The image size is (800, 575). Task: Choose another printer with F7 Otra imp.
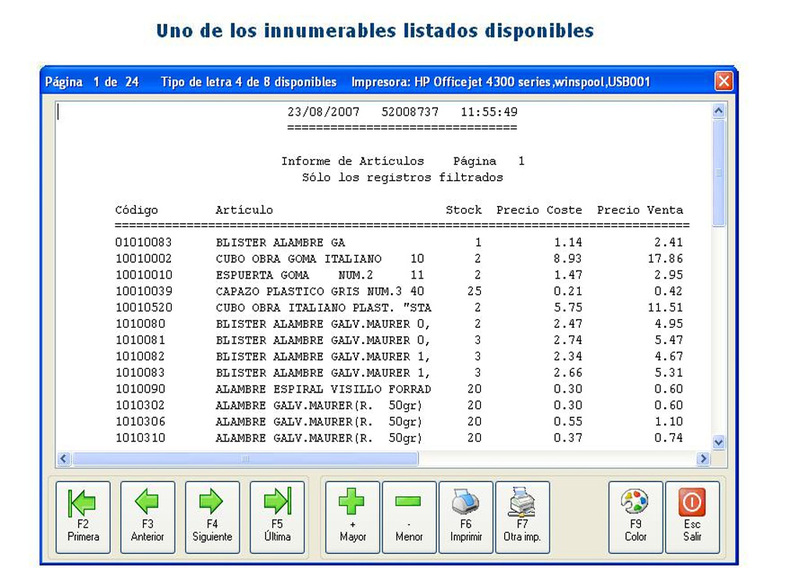pos(522,517)
